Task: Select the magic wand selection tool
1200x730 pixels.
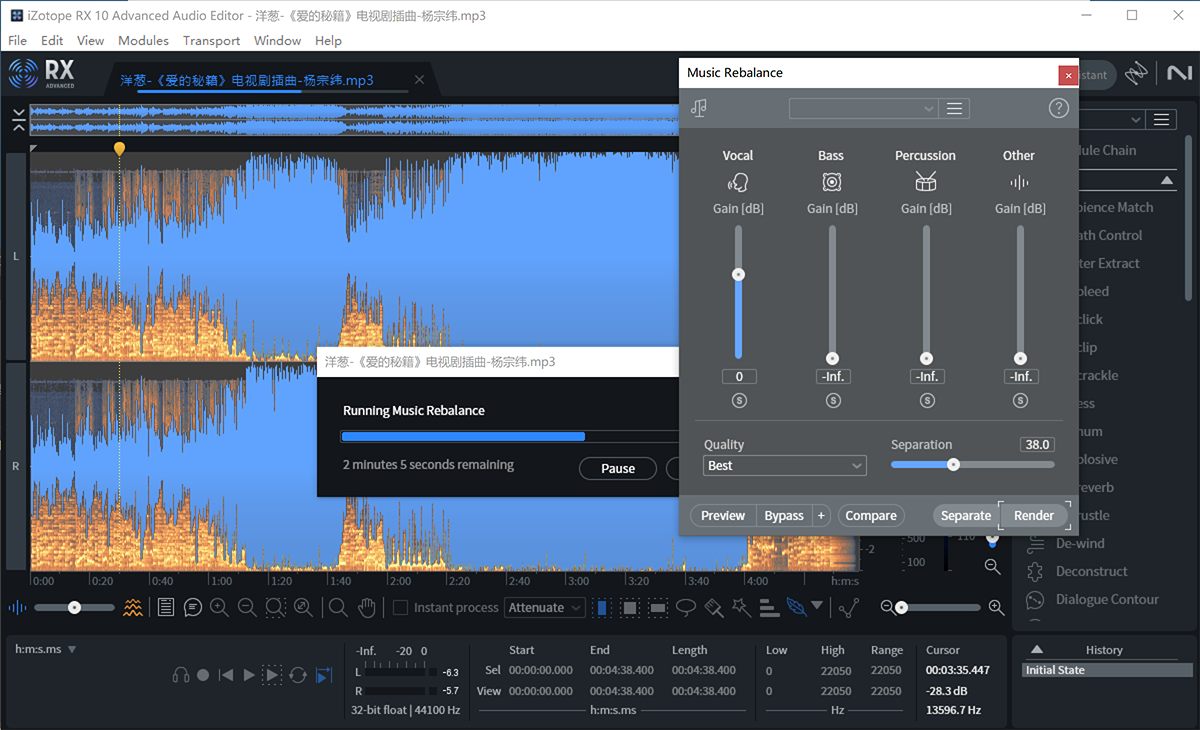Action: [741, 607]
